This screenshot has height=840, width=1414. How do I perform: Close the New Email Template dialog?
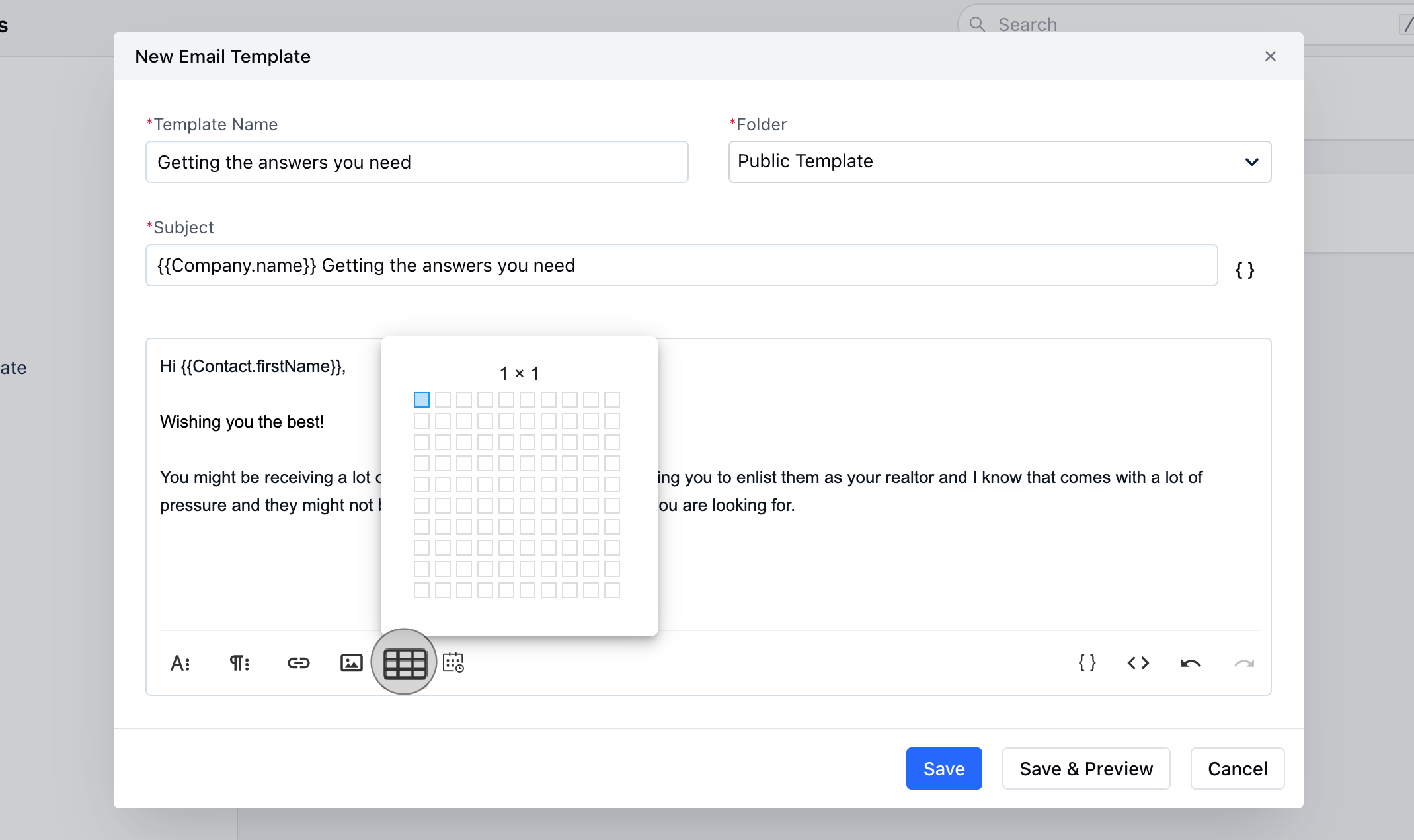click(x=1270, y=56)
